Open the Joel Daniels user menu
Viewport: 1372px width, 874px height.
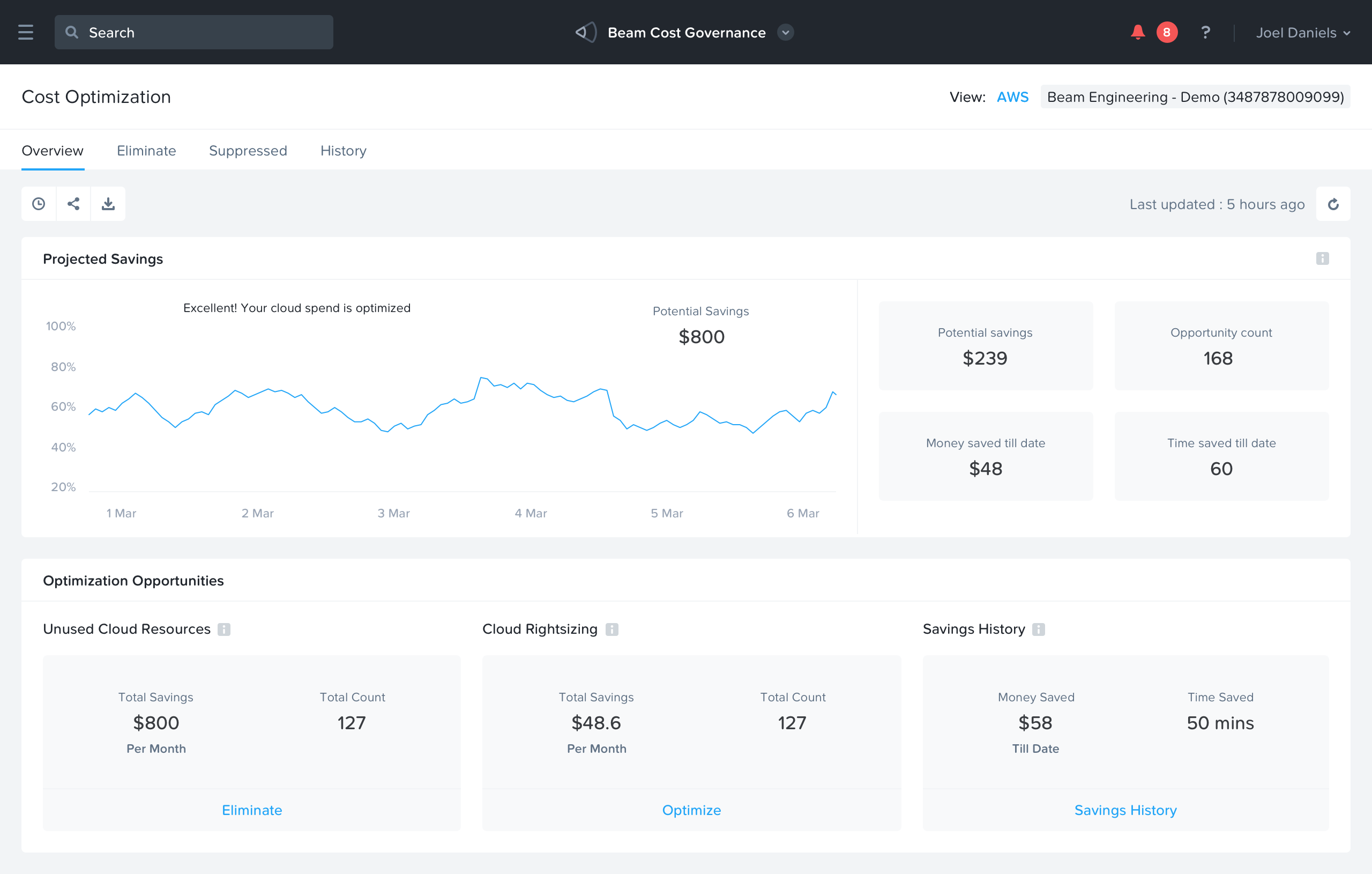point(1302,33)
